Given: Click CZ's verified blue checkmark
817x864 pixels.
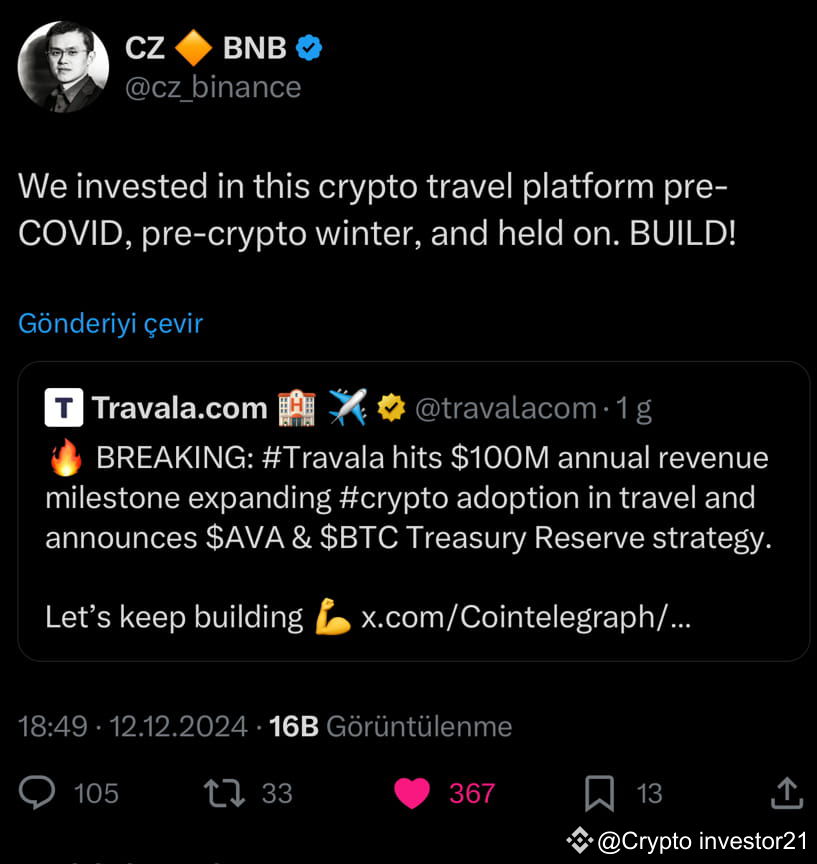Looking at the screenshot, I should (309, 46).
